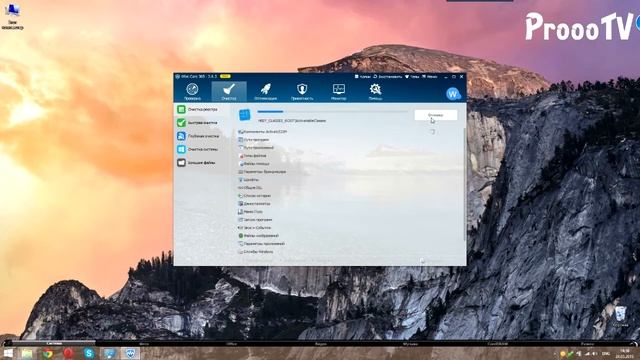Click the blue registry scan progress bar

332,111
